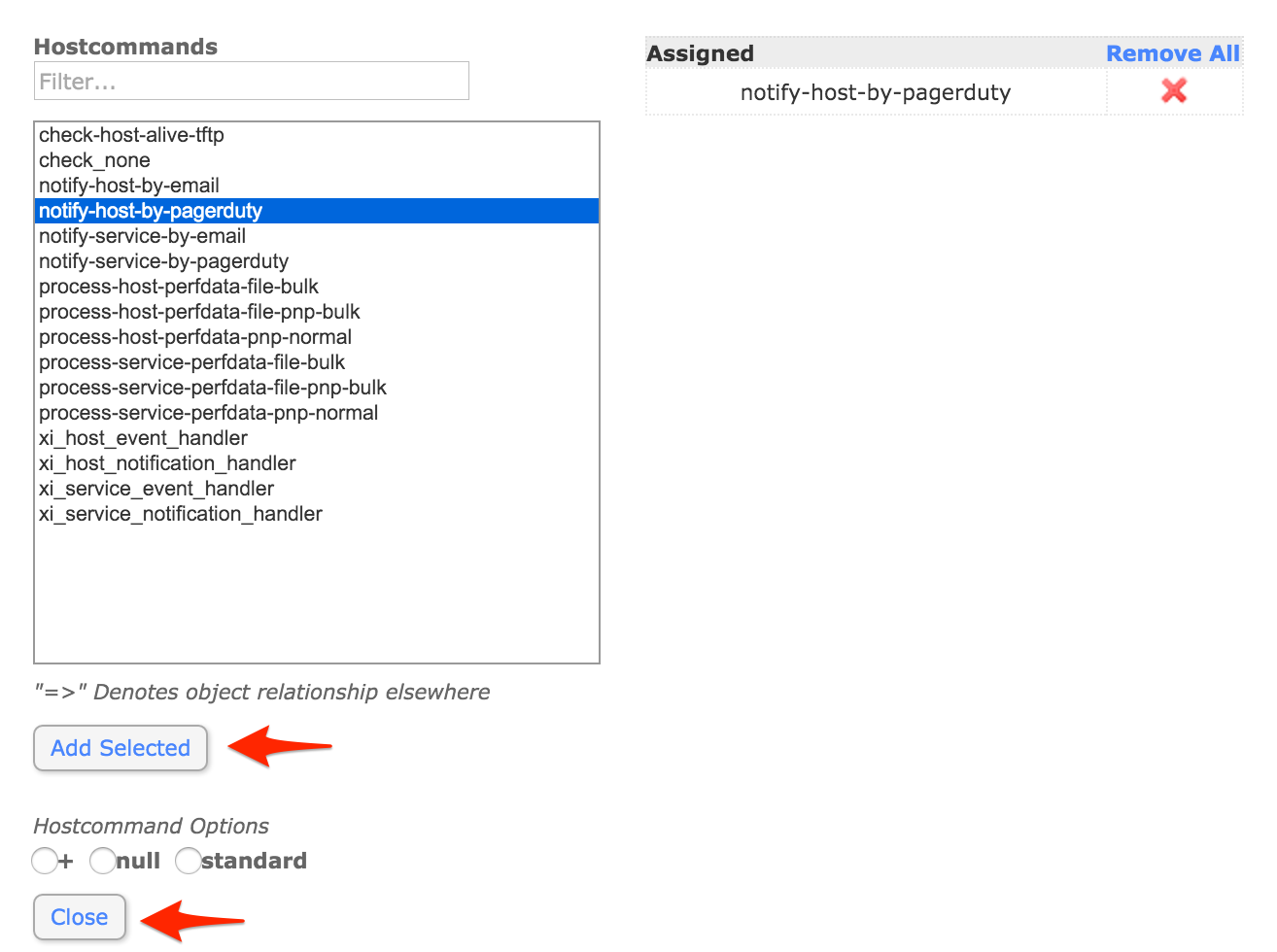Remove assigned notify-host-by-pagerduty with red X
1277x952 pixels.
1173,91
